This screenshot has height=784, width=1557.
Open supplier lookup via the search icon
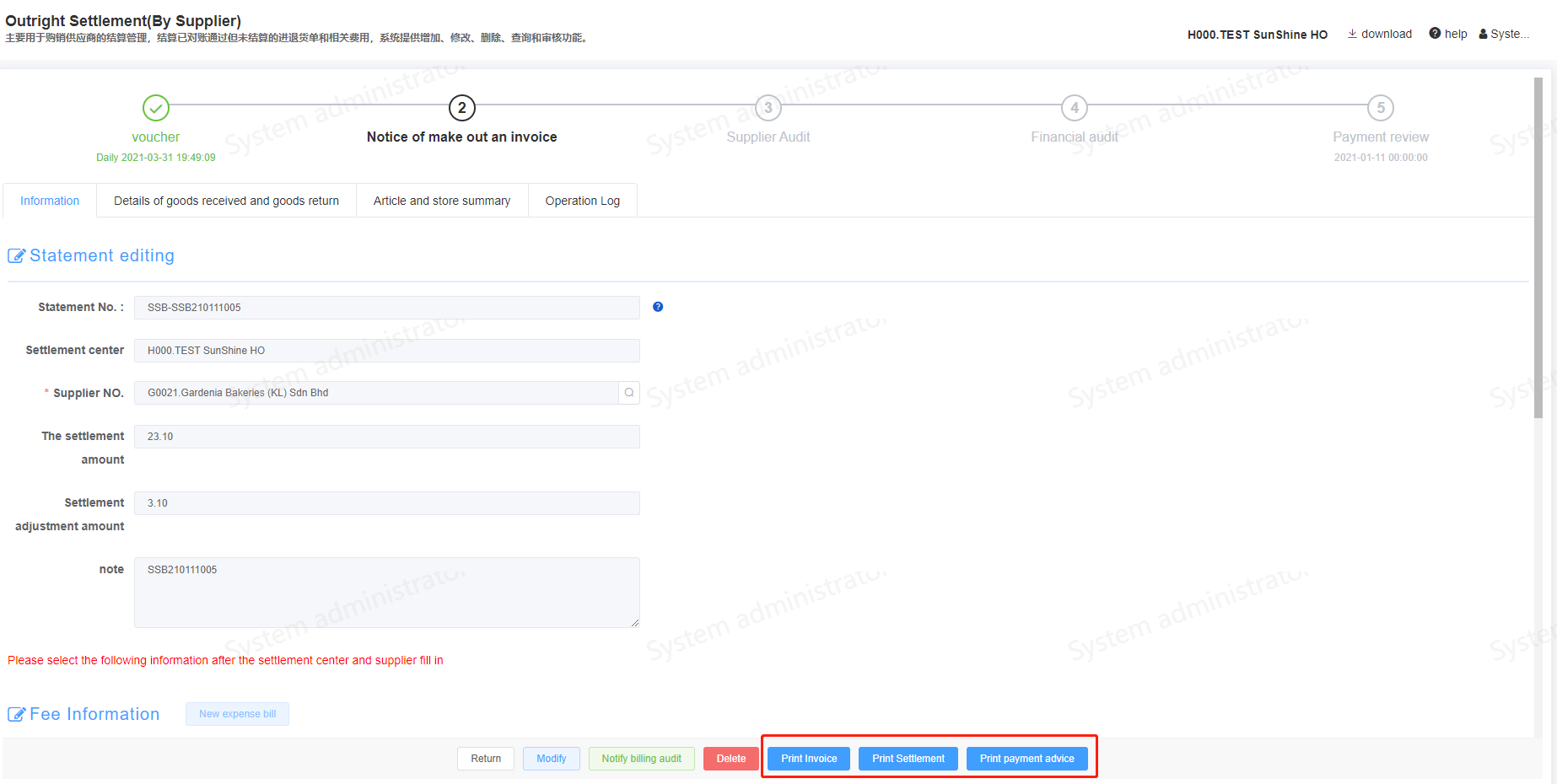[629, 393]
